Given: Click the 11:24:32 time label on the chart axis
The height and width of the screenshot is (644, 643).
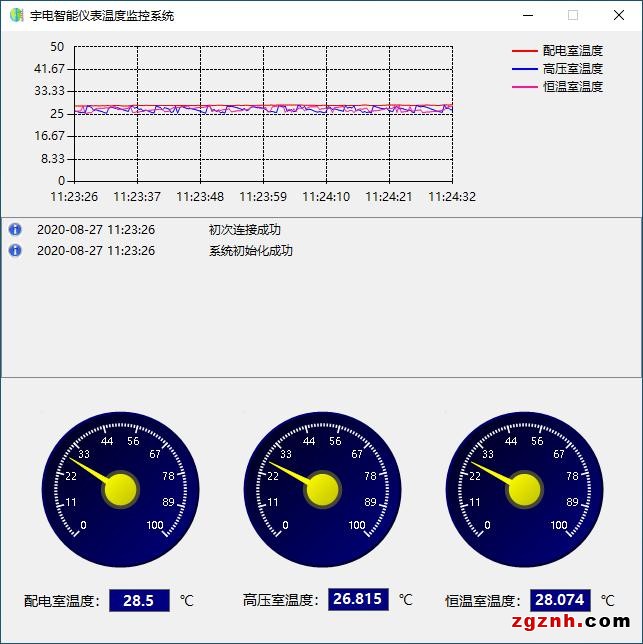Looking at the screenshot, I should (x=452, y=197).
